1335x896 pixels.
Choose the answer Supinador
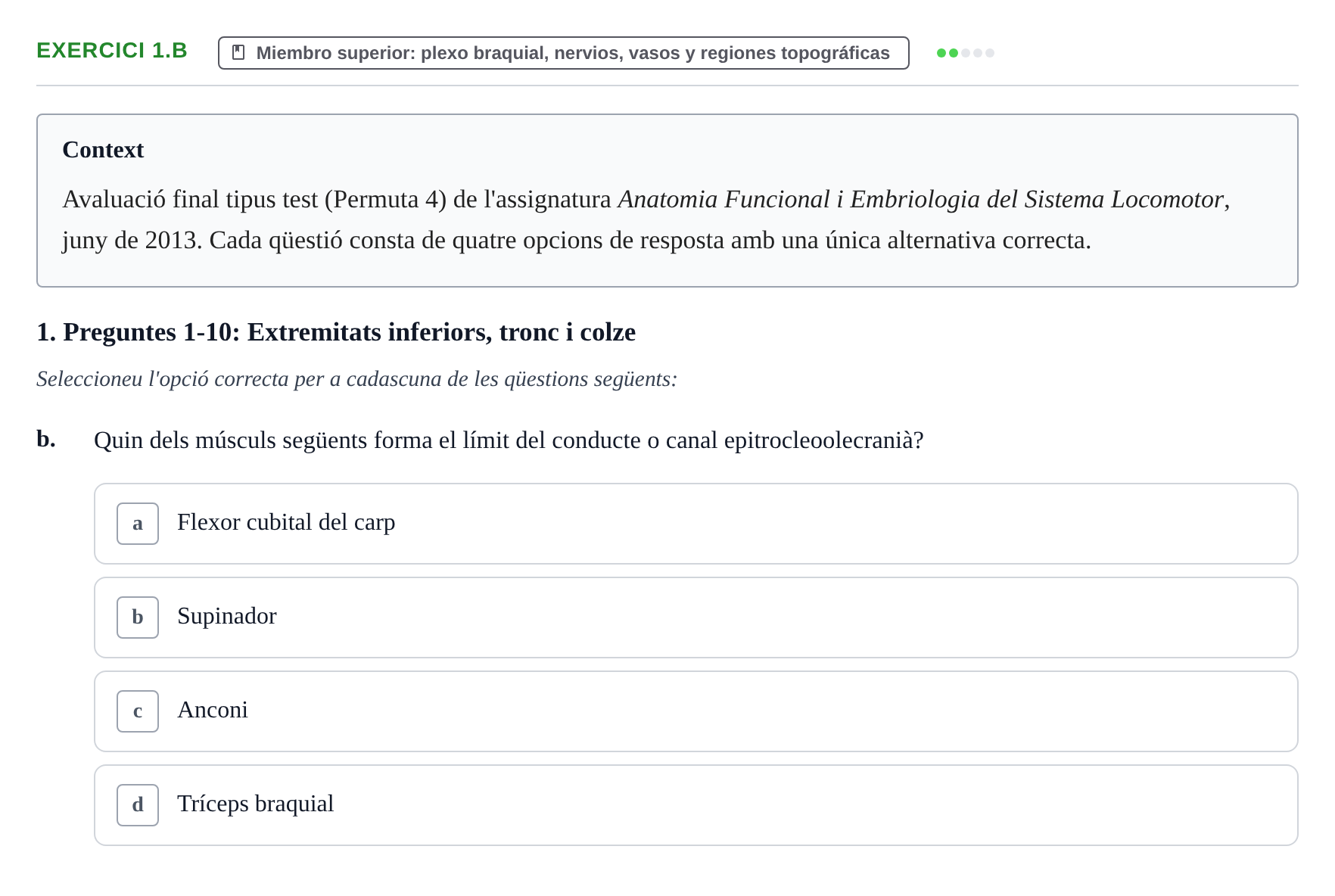pyautogui.click(x=696, y=618)
